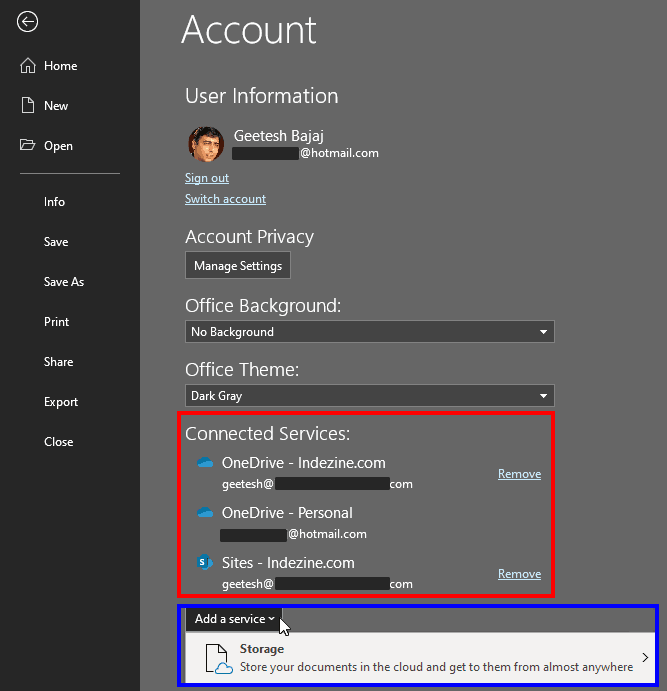Go to Home in backstage sidebar
667x691 pixels.
click(x=60, y=66)
